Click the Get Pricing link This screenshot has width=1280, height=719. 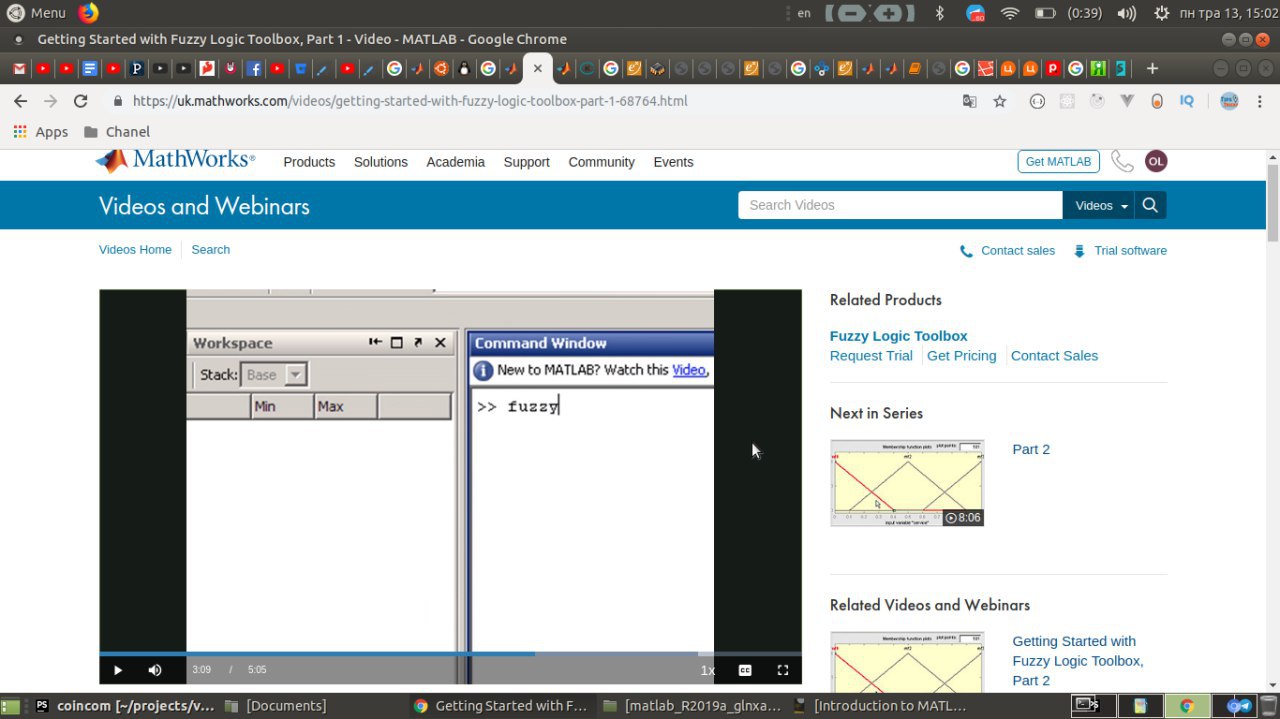(x=961, y=356)
